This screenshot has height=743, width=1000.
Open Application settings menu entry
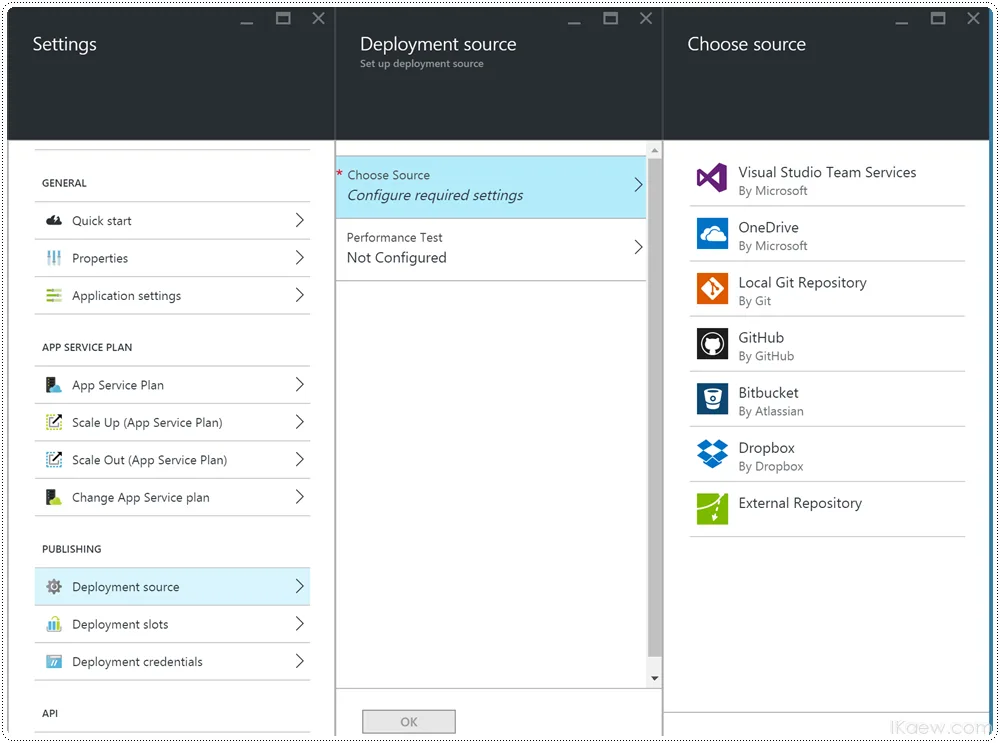click(x=172, y=296)
